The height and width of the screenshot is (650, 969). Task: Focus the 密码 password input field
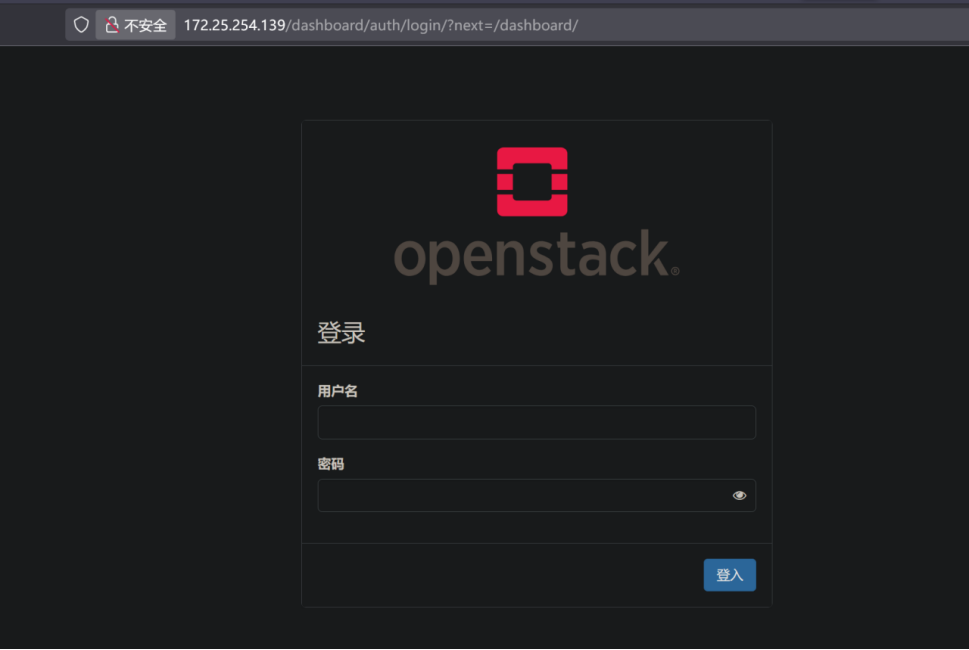click(536, 496)
